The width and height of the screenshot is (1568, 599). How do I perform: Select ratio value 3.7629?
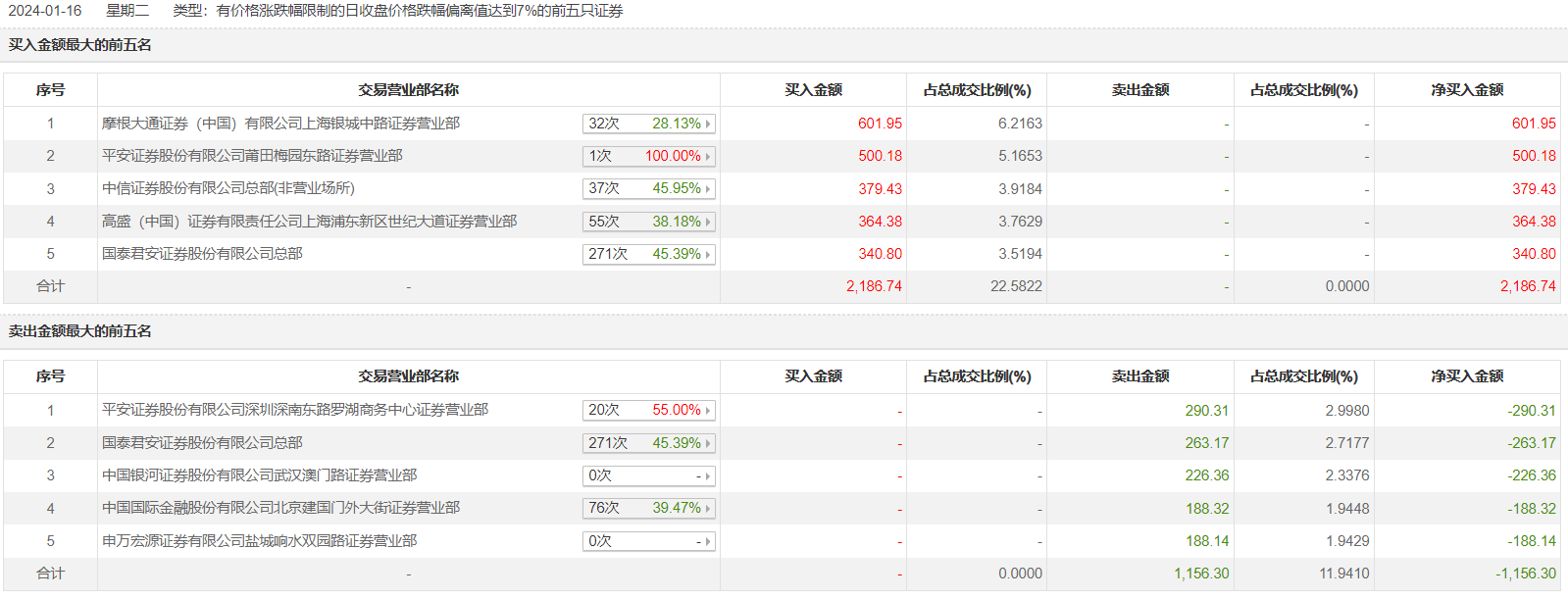point(1020,222)
